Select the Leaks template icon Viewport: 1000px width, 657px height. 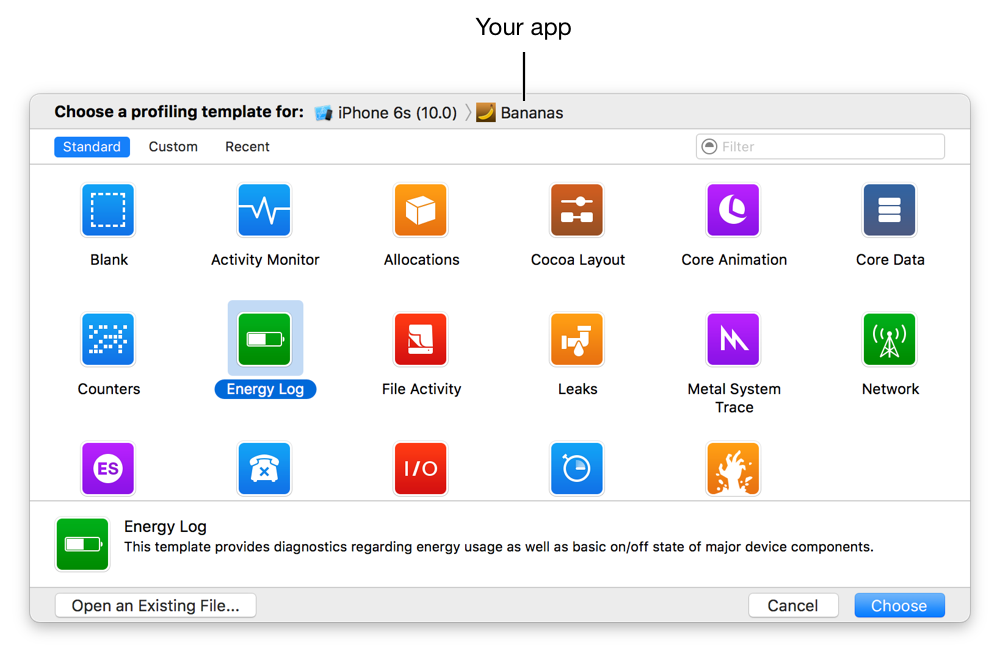pos(577,340)
